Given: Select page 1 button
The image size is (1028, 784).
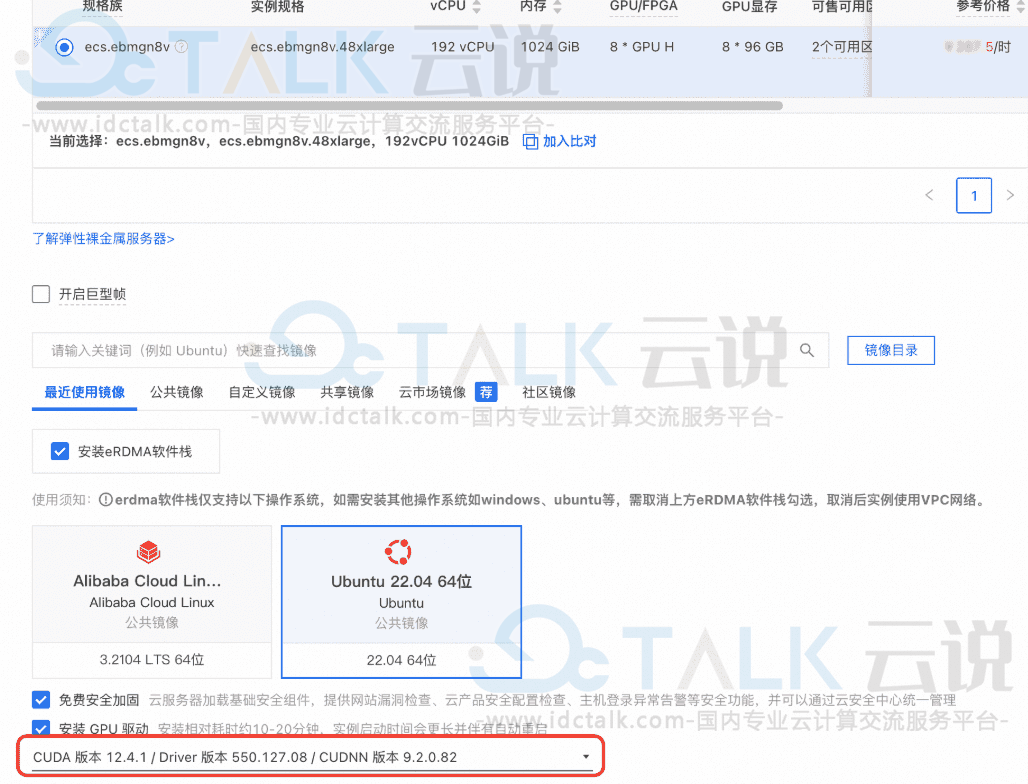Looking at the screenshot, I should [974, 195].
